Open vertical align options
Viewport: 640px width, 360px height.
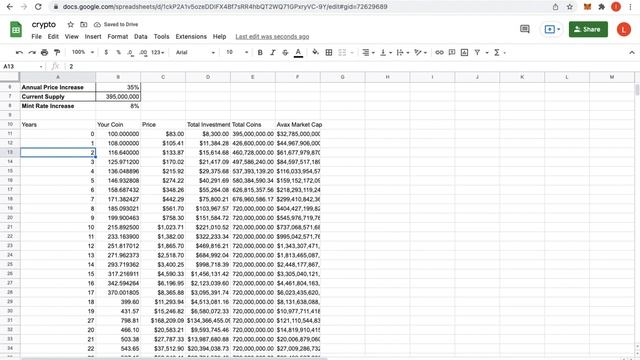coord(385,52)
